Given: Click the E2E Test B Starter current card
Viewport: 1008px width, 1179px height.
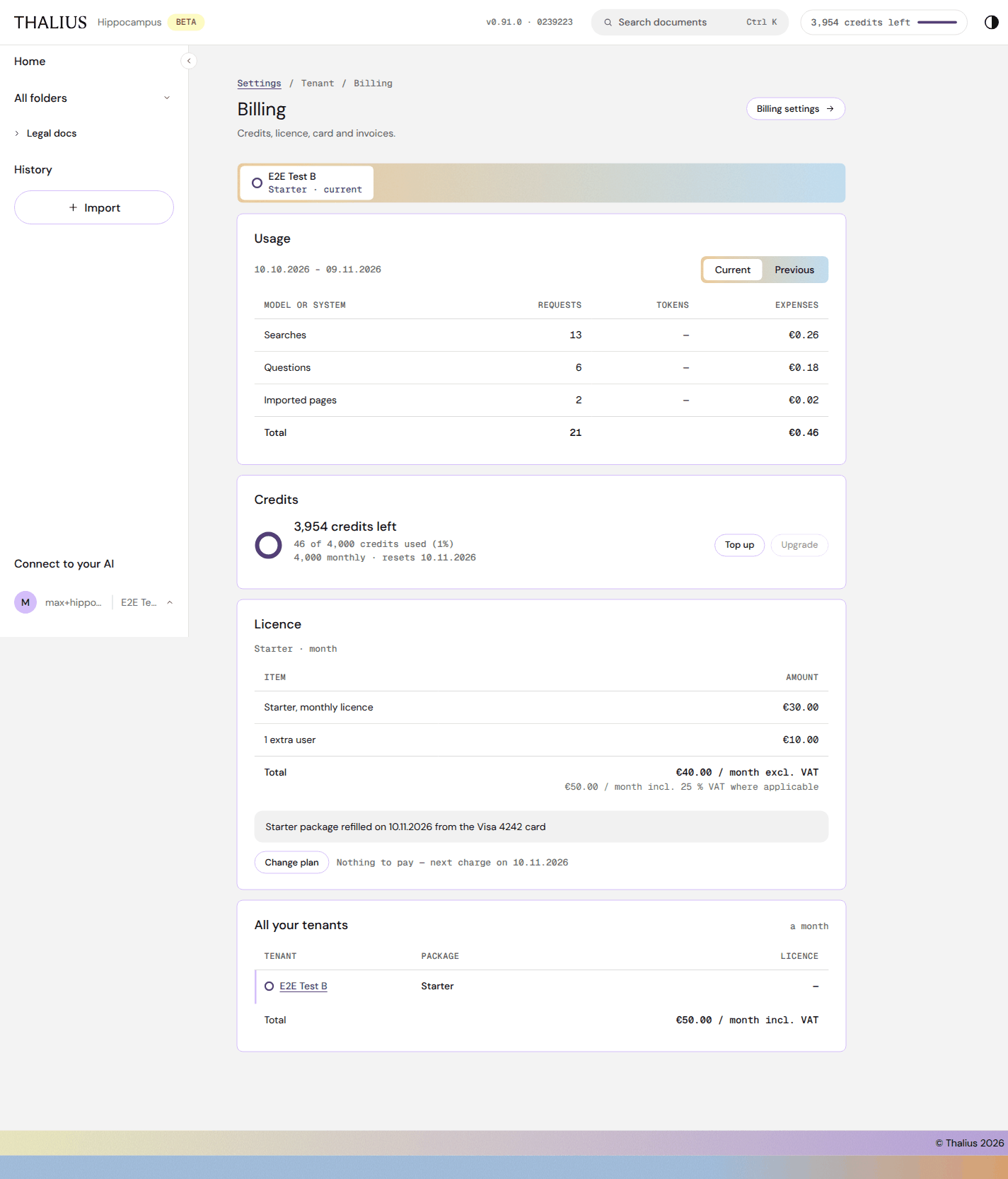Looking at the screenshot, I should pos(307,183).
